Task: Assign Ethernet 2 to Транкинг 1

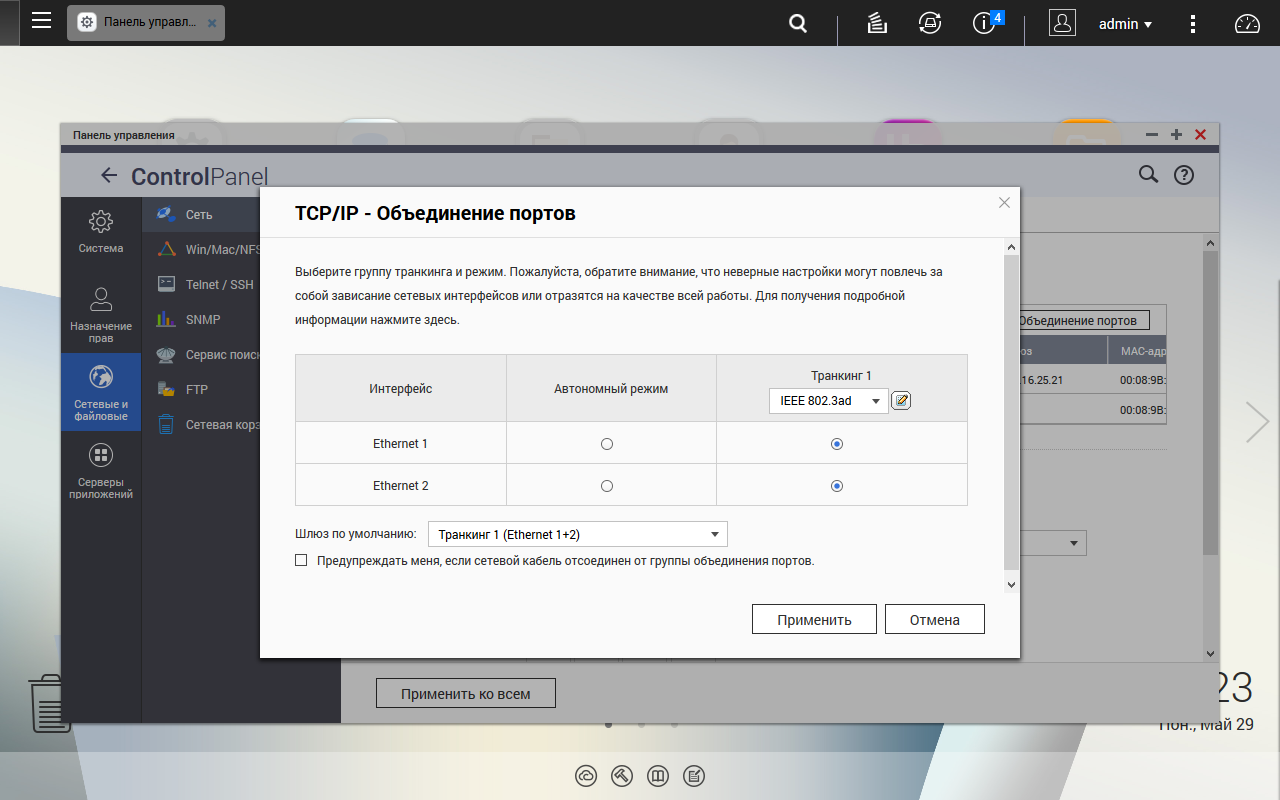Action: tap(837, 486)
